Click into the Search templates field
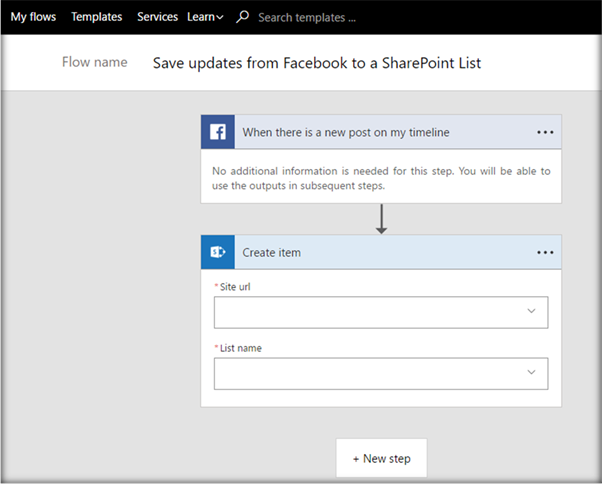 pyautogui.click(x=307, y=18)
